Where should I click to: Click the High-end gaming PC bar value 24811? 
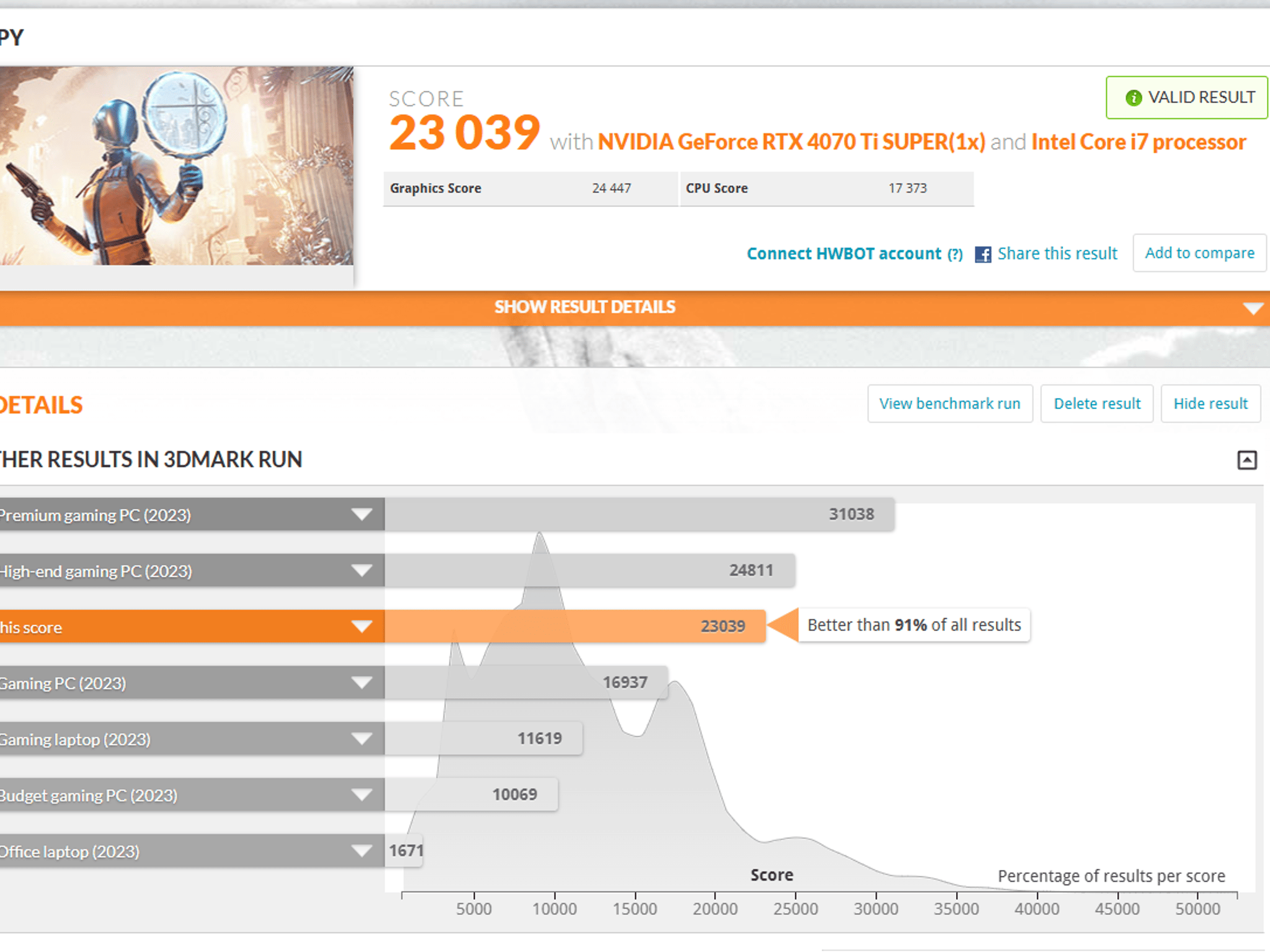[751, 570]
